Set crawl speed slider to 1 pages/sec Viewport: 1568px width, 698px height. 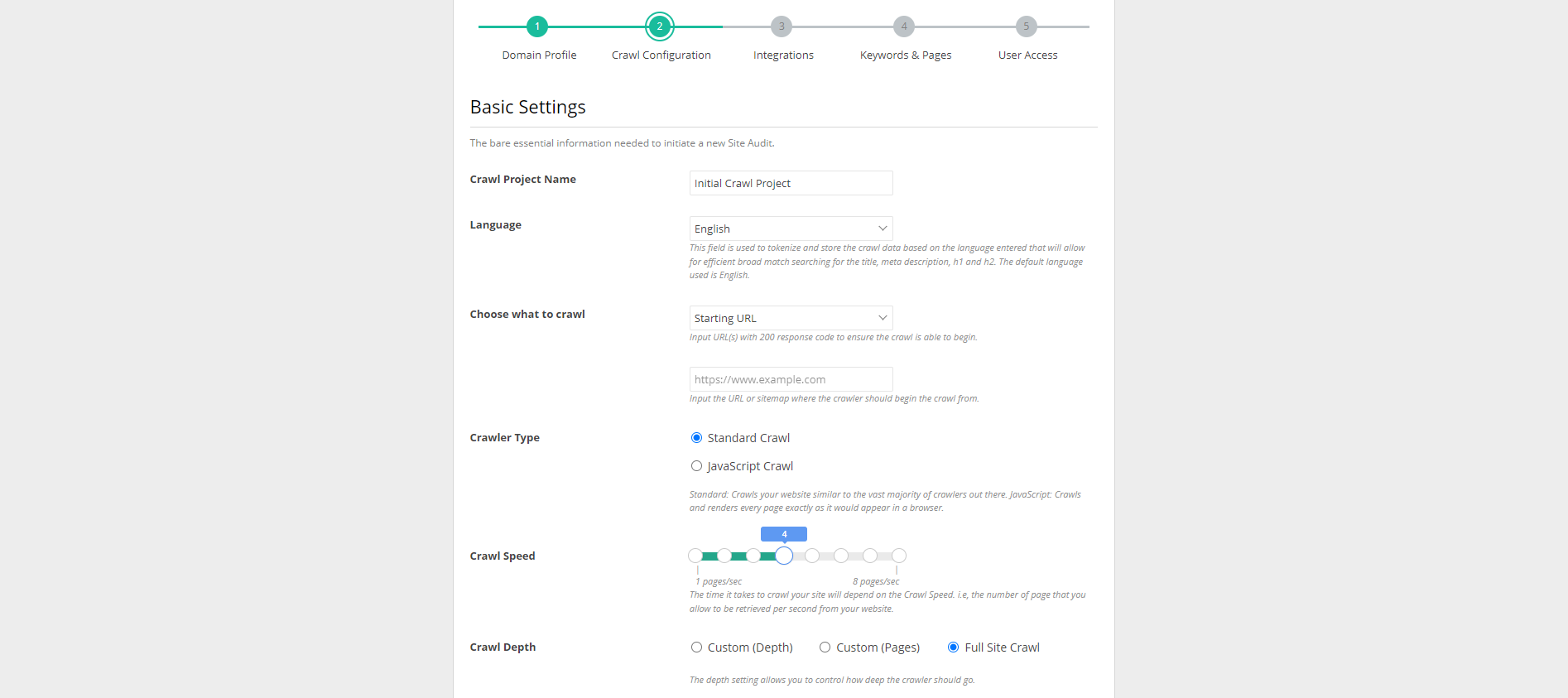pyautogui.click(x=695, y=556)
